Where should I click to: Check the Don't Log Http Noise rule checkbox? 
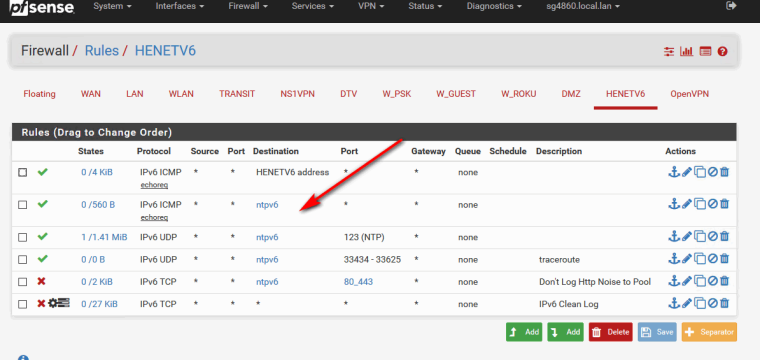[x=22, y=282]
